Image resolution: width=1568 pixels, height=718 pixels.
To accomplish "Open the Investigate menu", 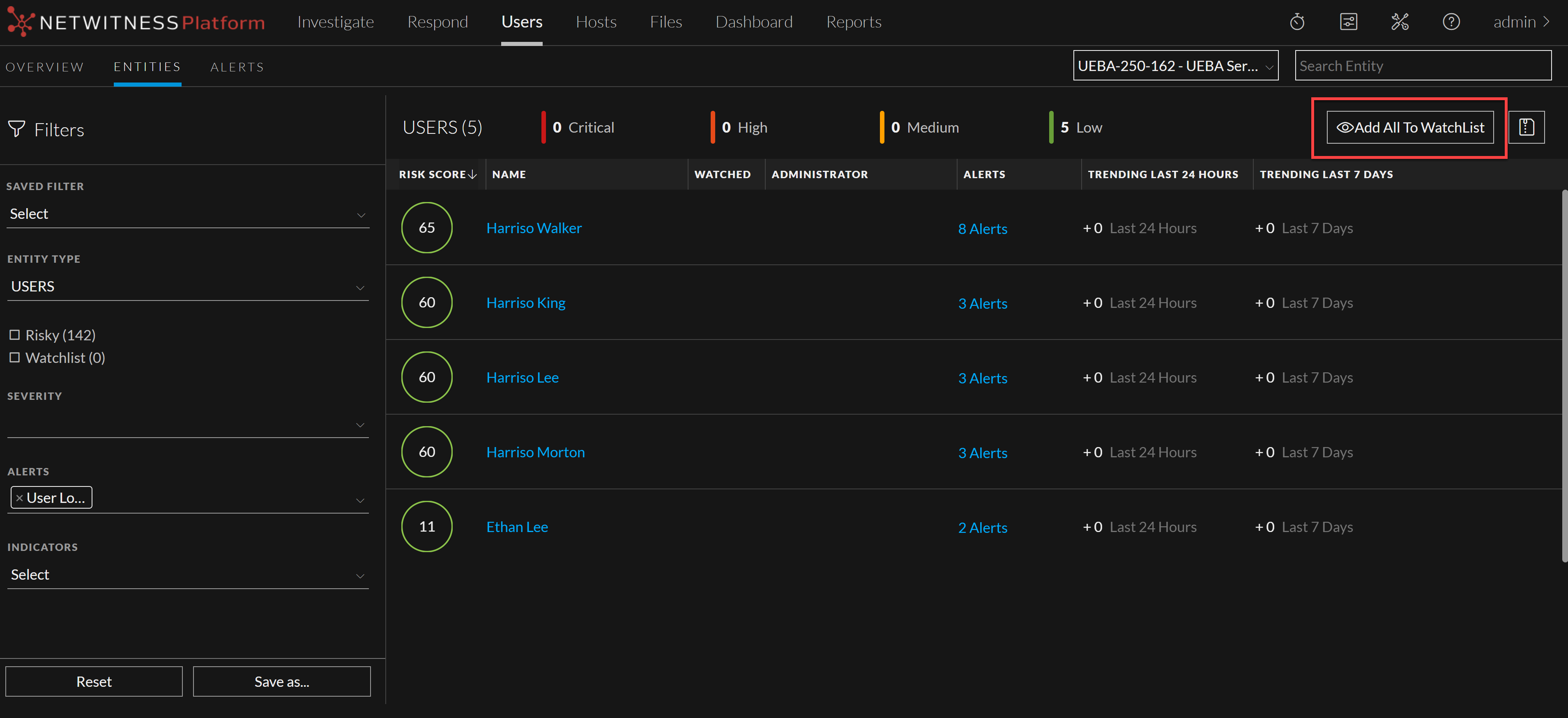I will tap(335, 22).
